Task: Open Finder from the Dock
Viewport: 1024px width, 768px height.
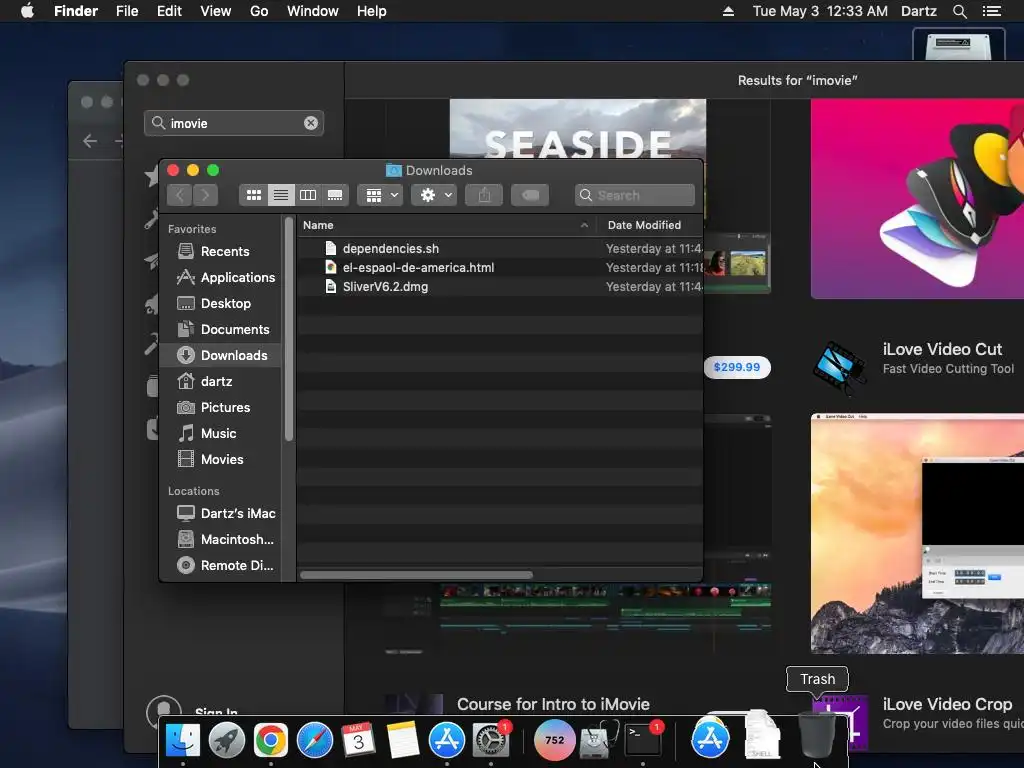Action: (x=182, y=740)
